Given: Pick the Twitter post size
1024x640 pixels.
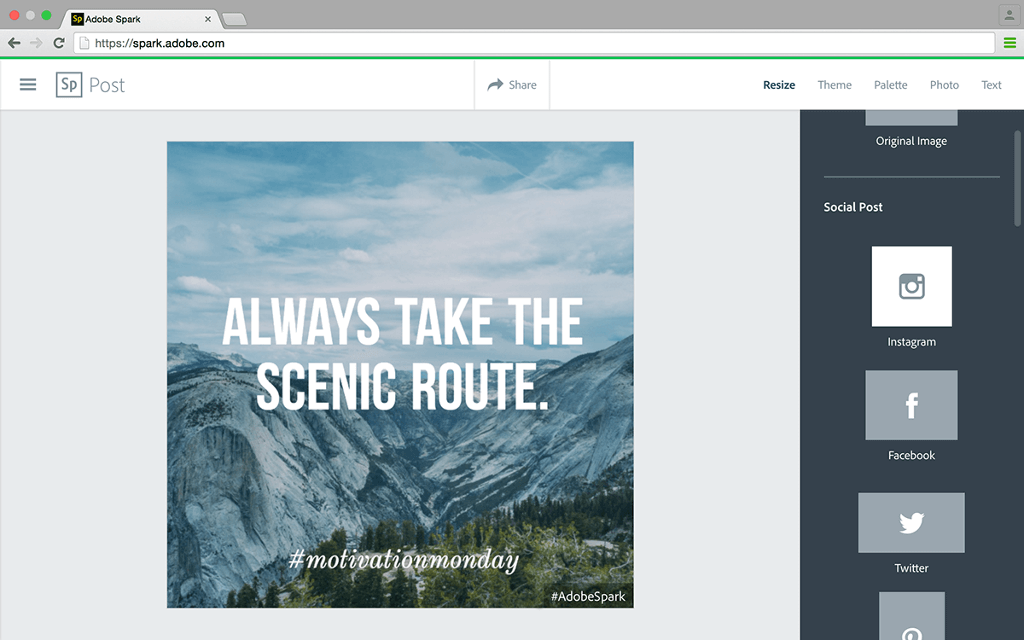Looking at the screenshot, I should [911, 523].
